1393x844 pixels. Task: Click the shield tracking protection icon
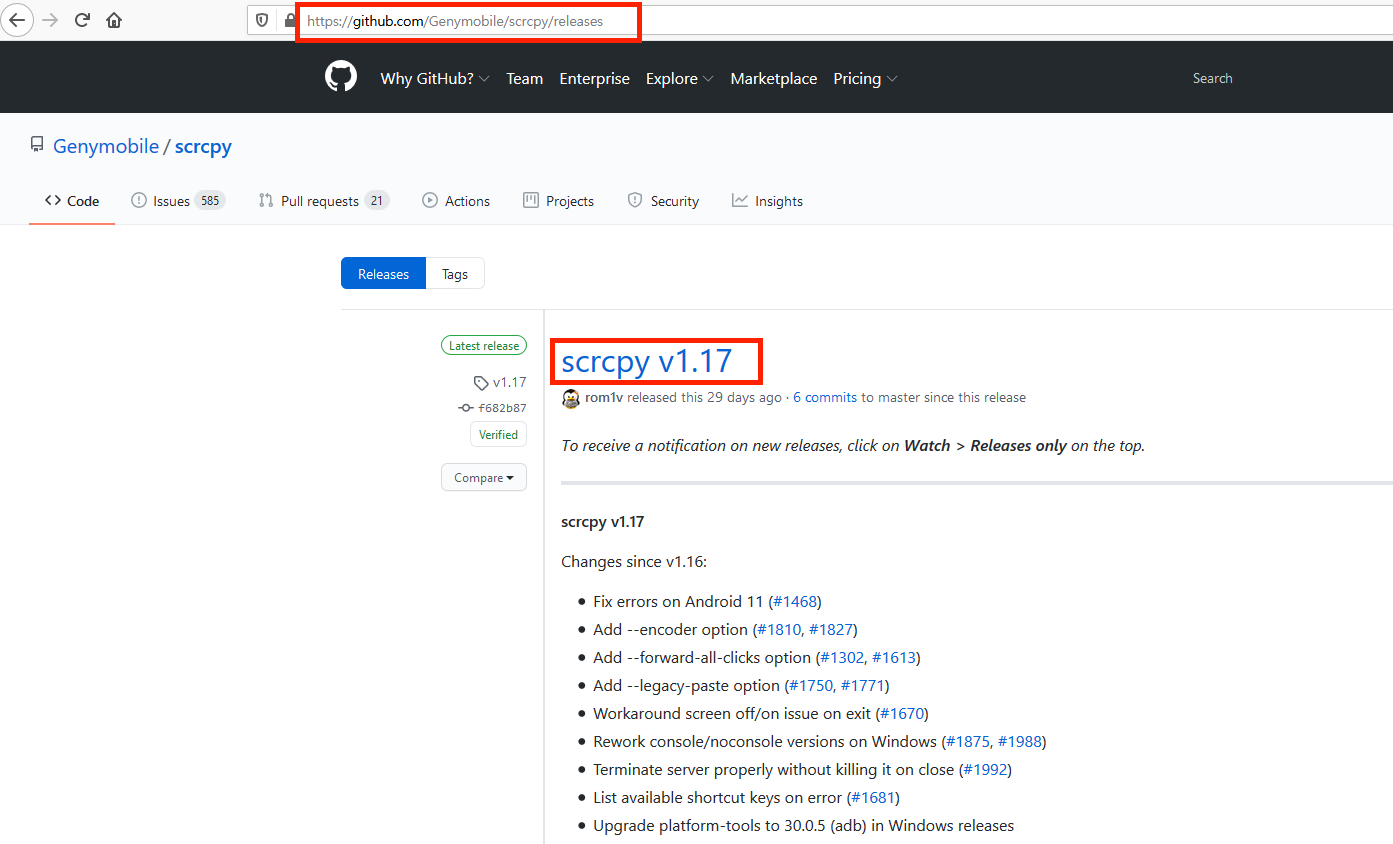tap(263, 20)
